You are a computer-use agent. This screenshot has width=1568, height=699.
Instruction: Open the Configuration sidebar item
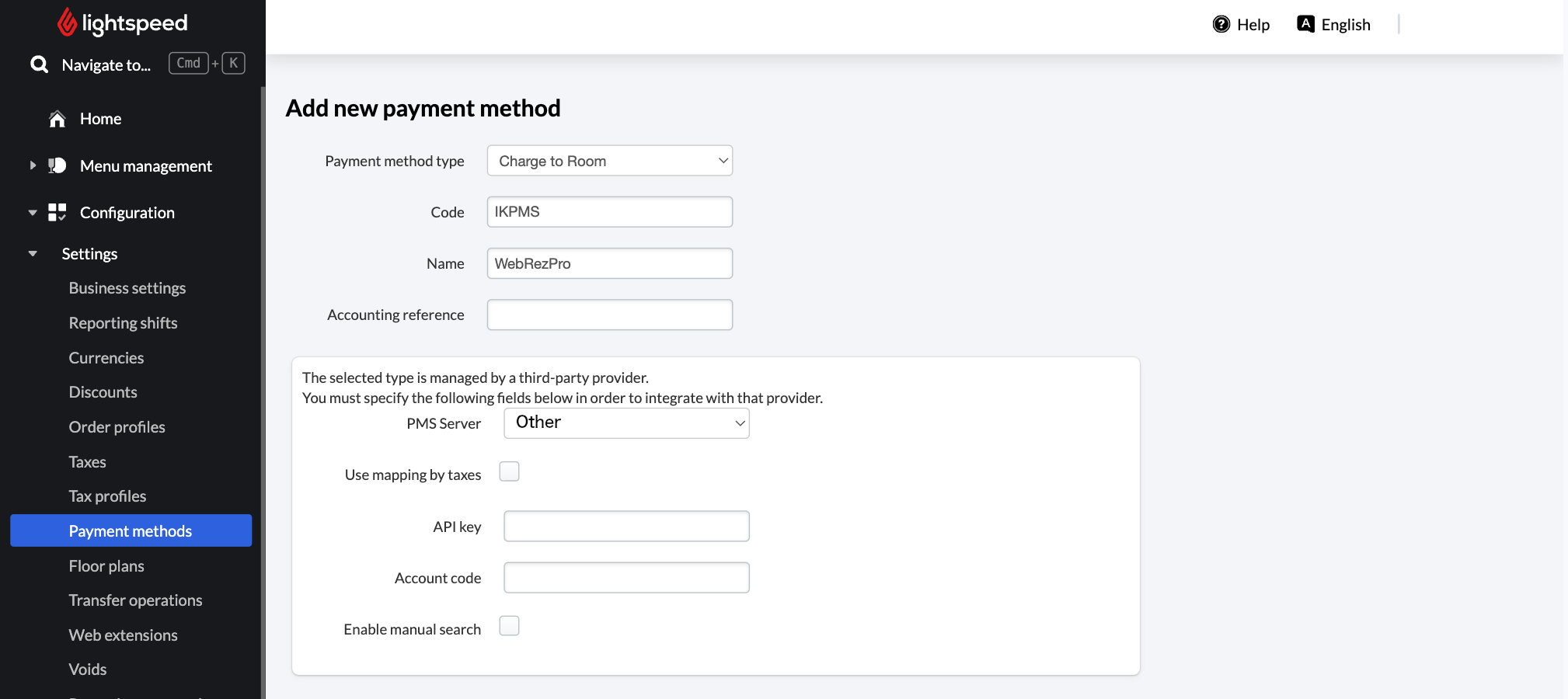pos(127,213)
